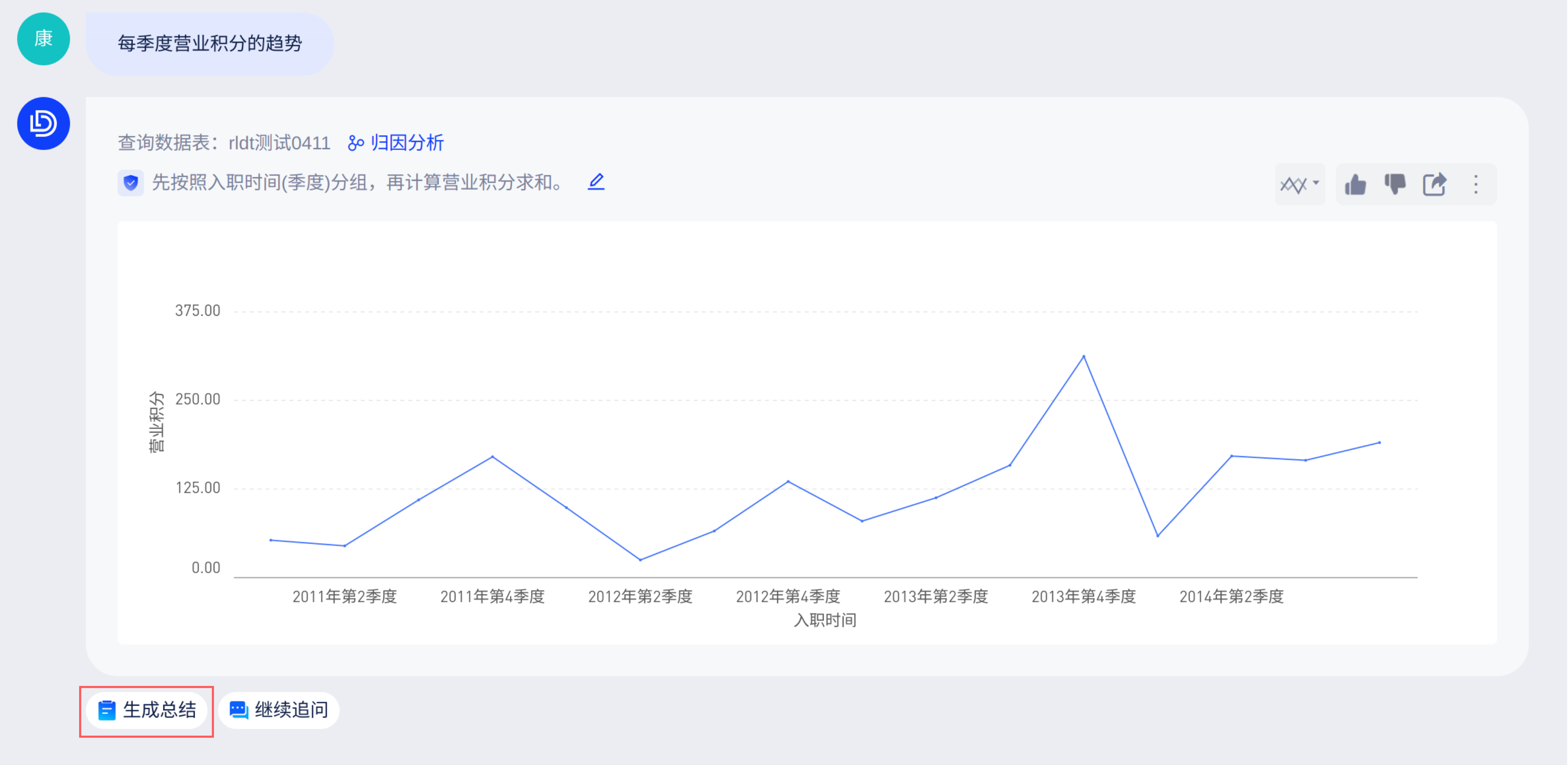Click the 入职时间 x-axis title

click(825, 620)
